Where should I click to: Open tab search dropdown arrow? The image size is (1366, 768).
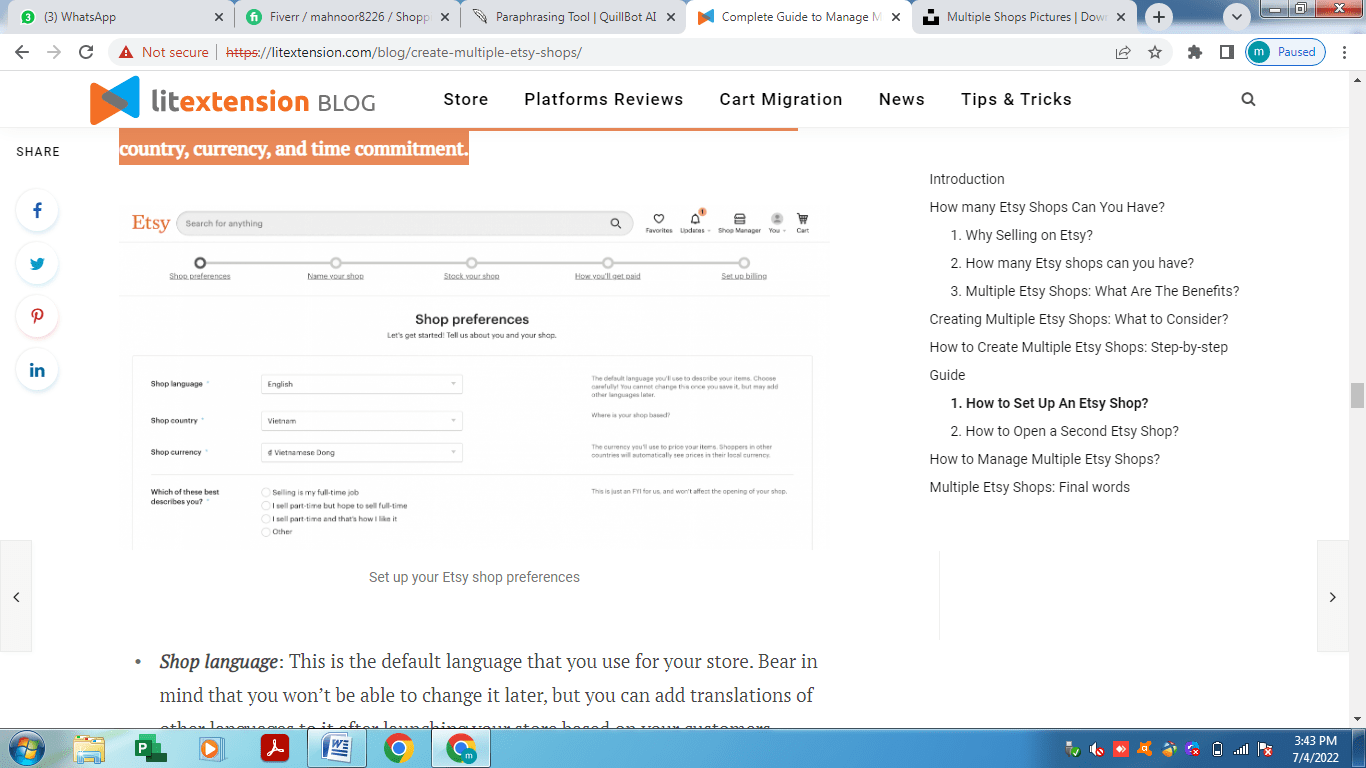[x=1237, y=16]
